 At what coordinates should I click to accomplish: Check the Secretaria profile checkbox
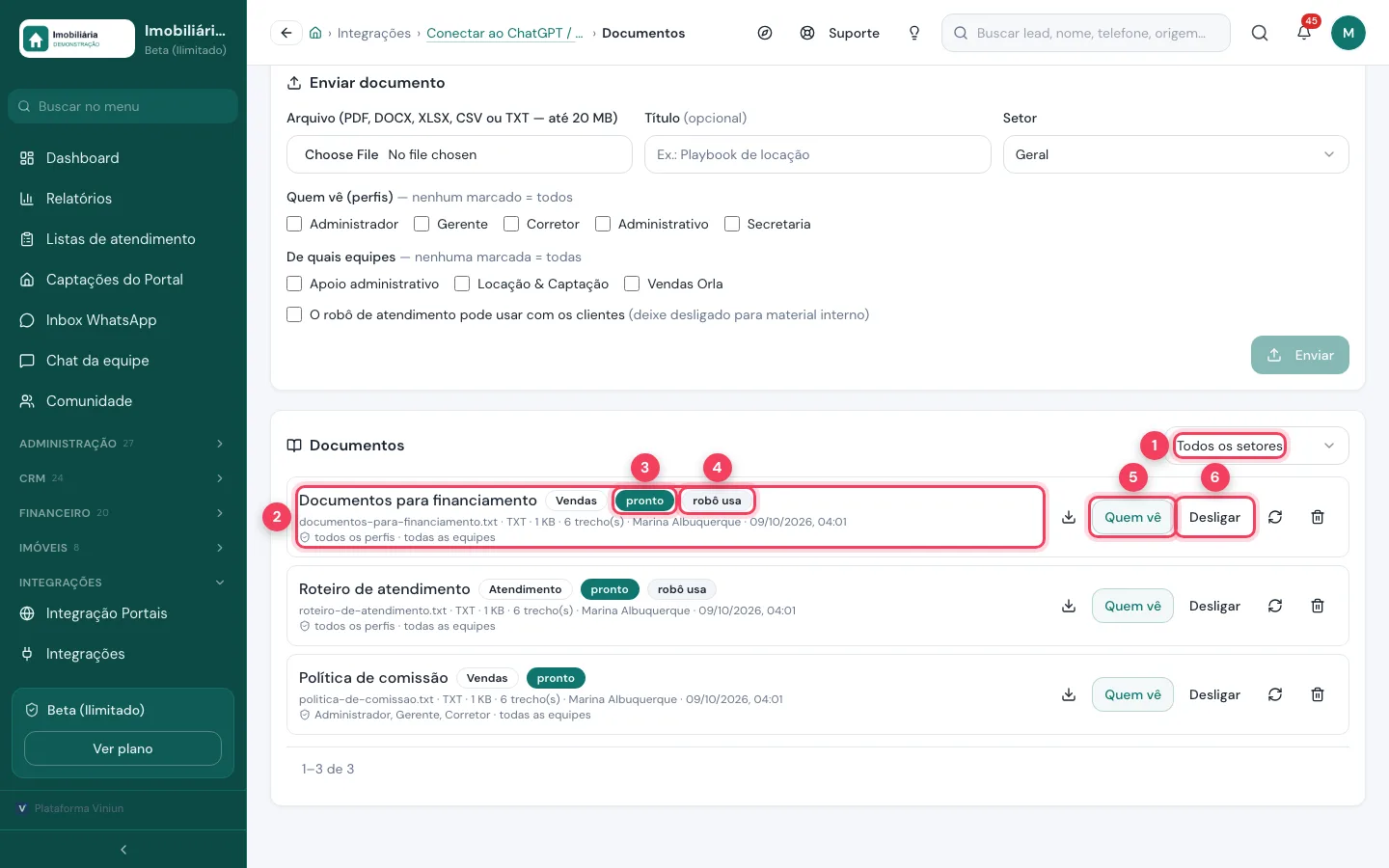[732, 224]
